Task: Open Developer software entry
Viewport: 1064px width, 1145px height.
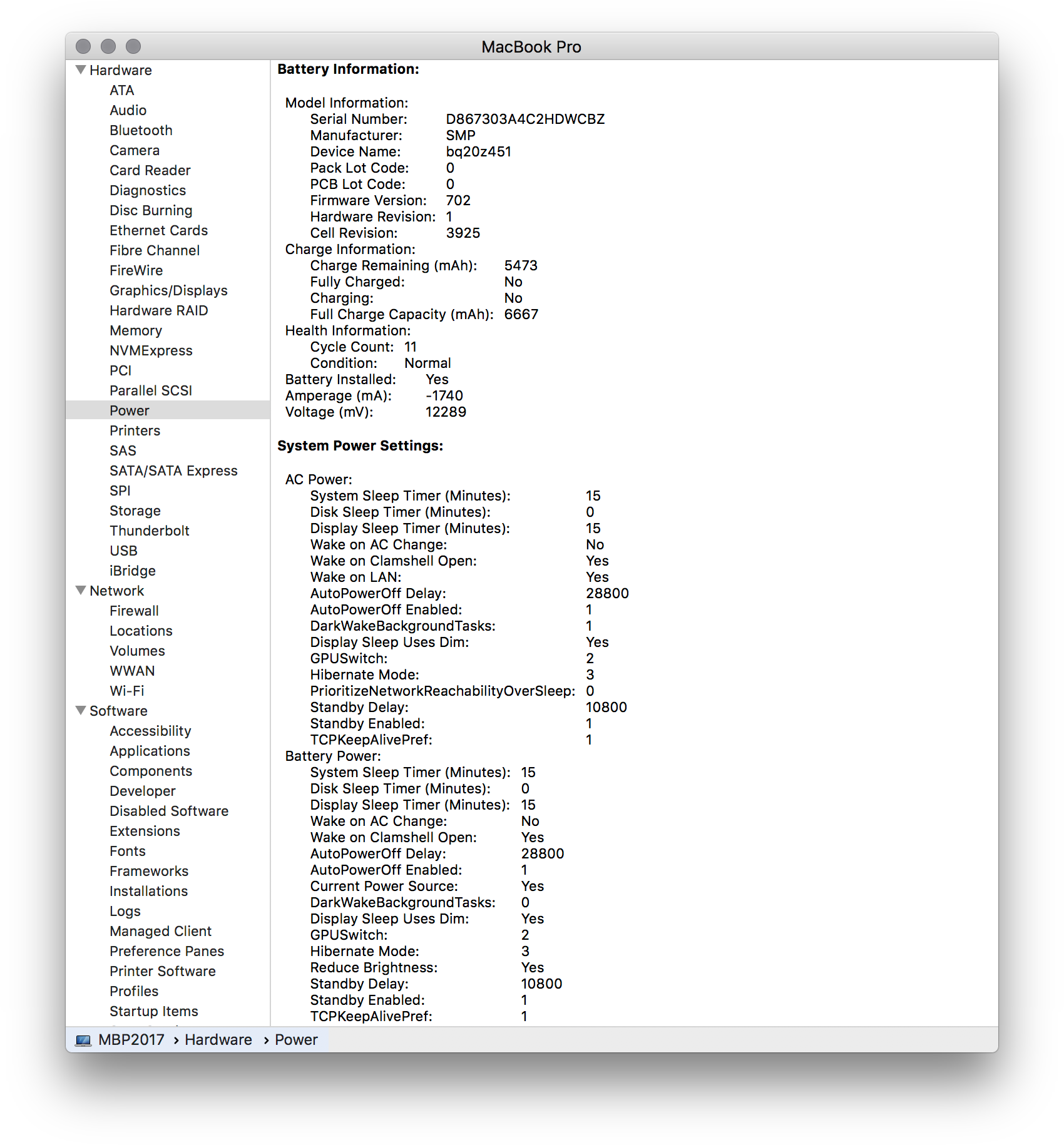Action: (143, 791)
